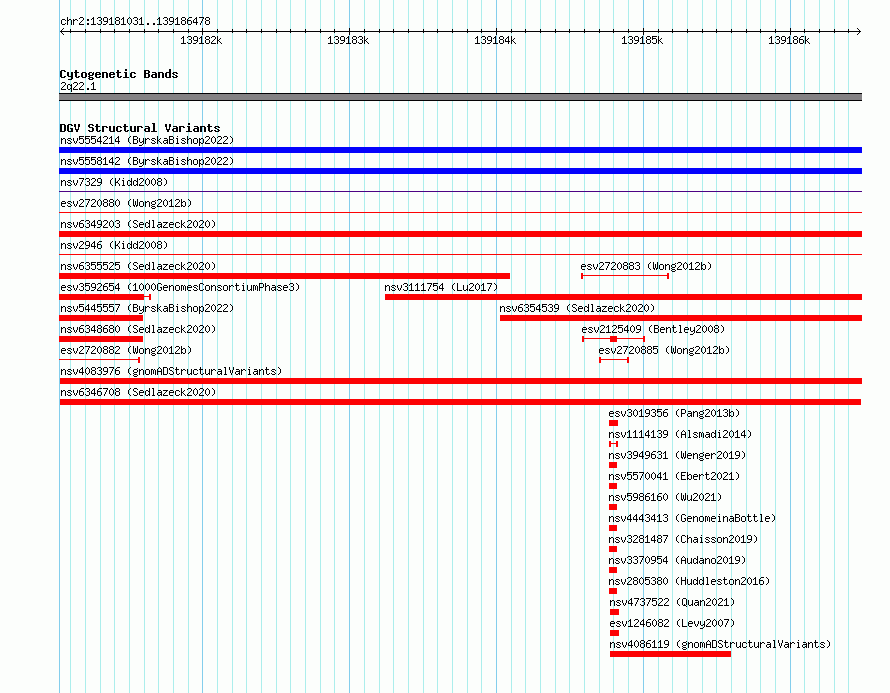The image size is (890, 693).
Task: Click the thin line under esv2720882
Action: pos(99,360)
